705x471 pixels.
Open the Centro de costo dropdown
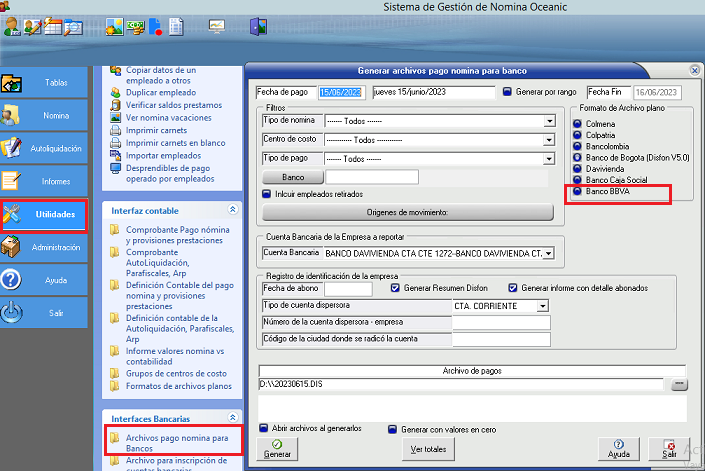pos(549,140)
